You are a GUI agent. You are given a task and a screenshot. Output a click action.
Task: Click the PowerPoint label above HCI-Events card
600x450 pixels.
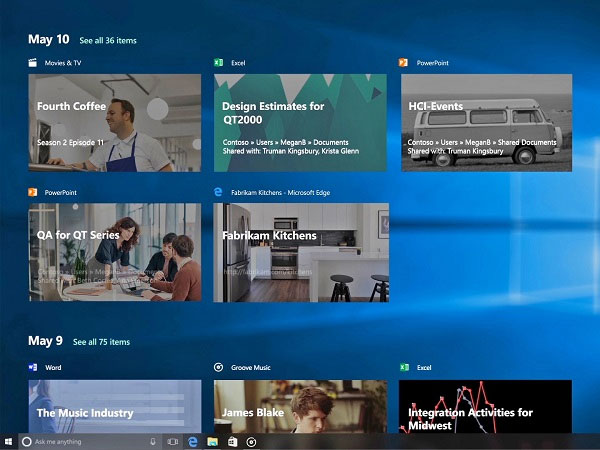click(x=432, y=63)
